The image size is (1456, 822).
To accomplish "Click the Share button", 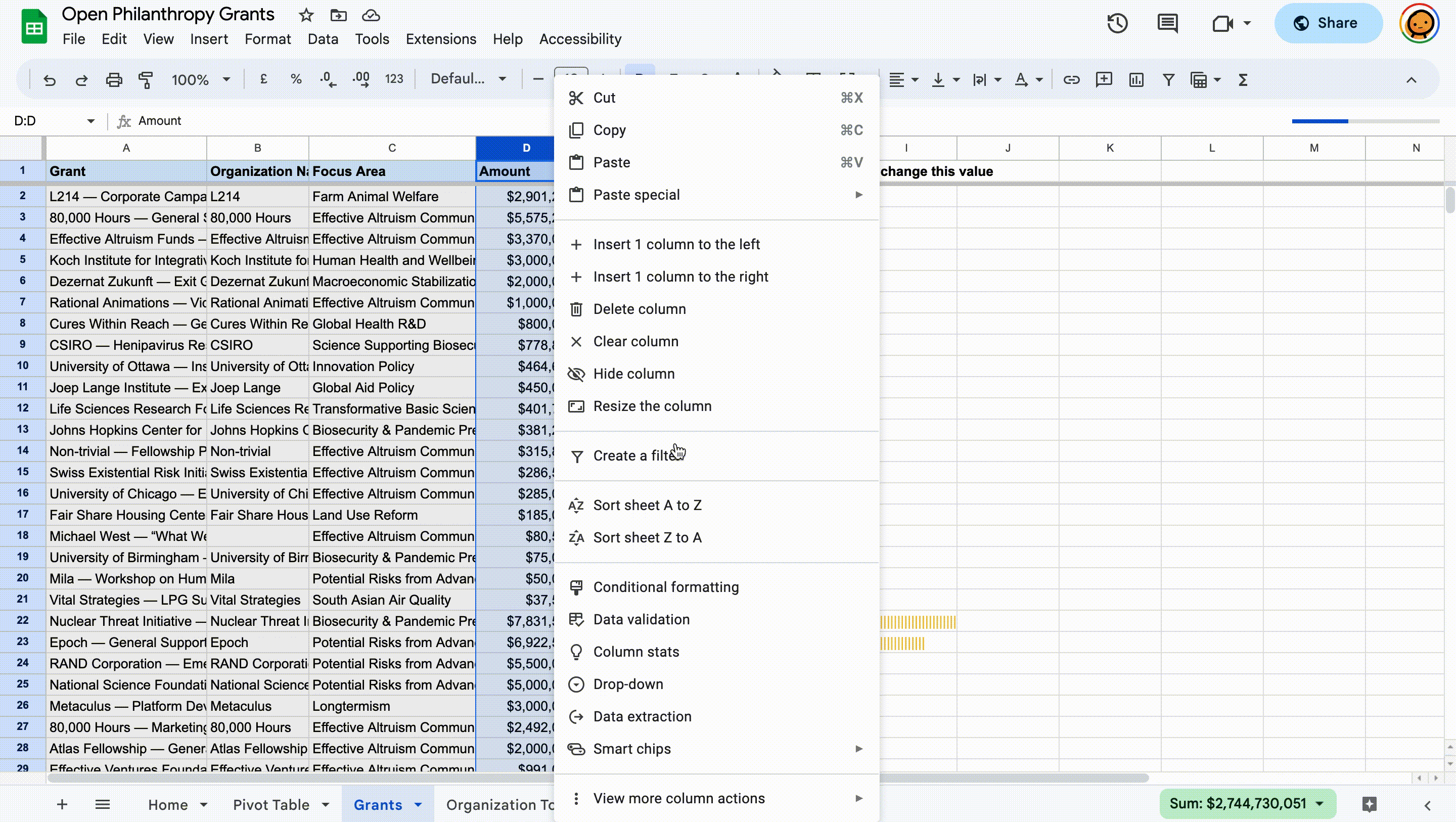I will pos(1327,23).
